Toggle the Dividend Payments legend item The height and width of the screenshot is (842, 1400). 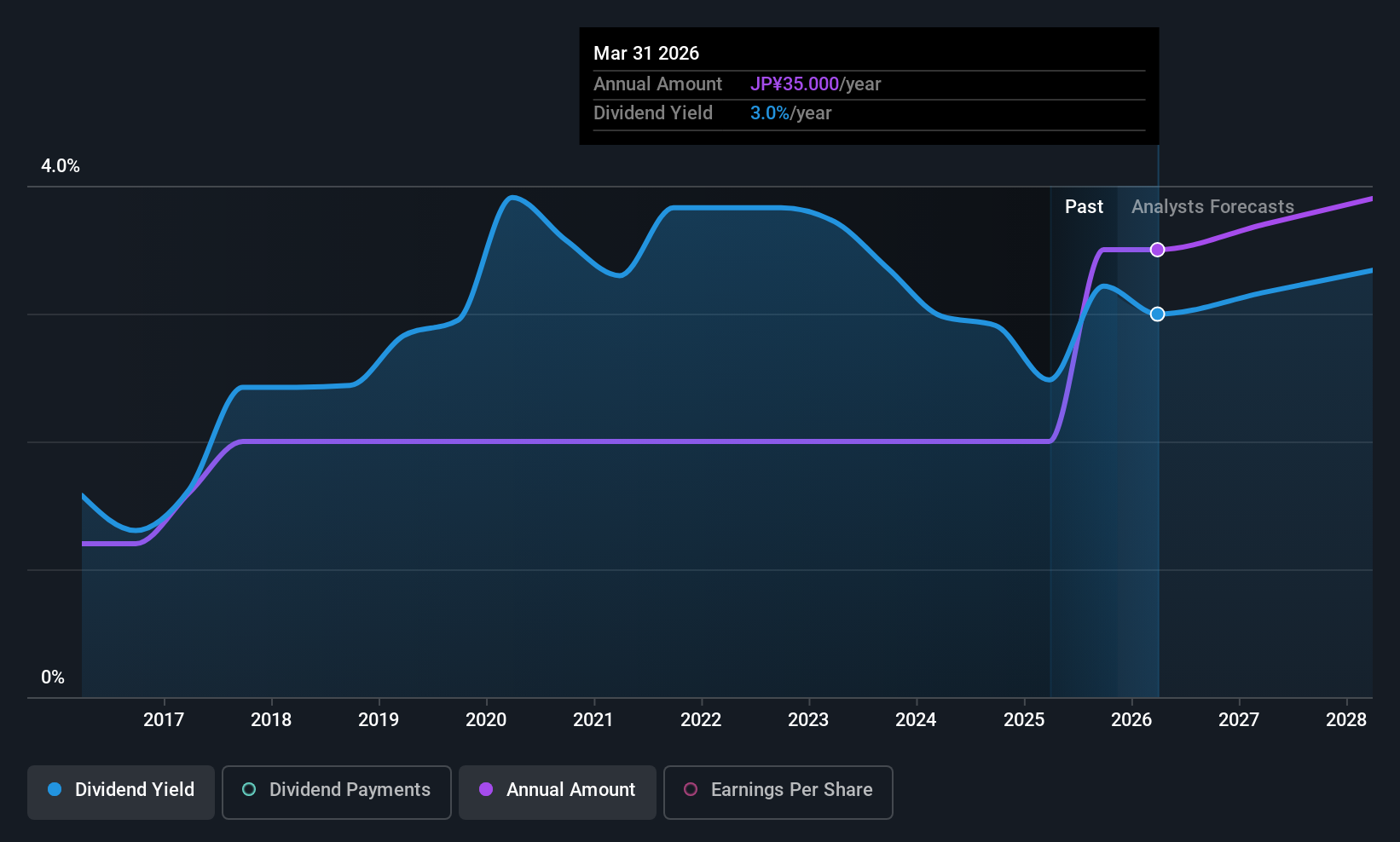[336, 792]
